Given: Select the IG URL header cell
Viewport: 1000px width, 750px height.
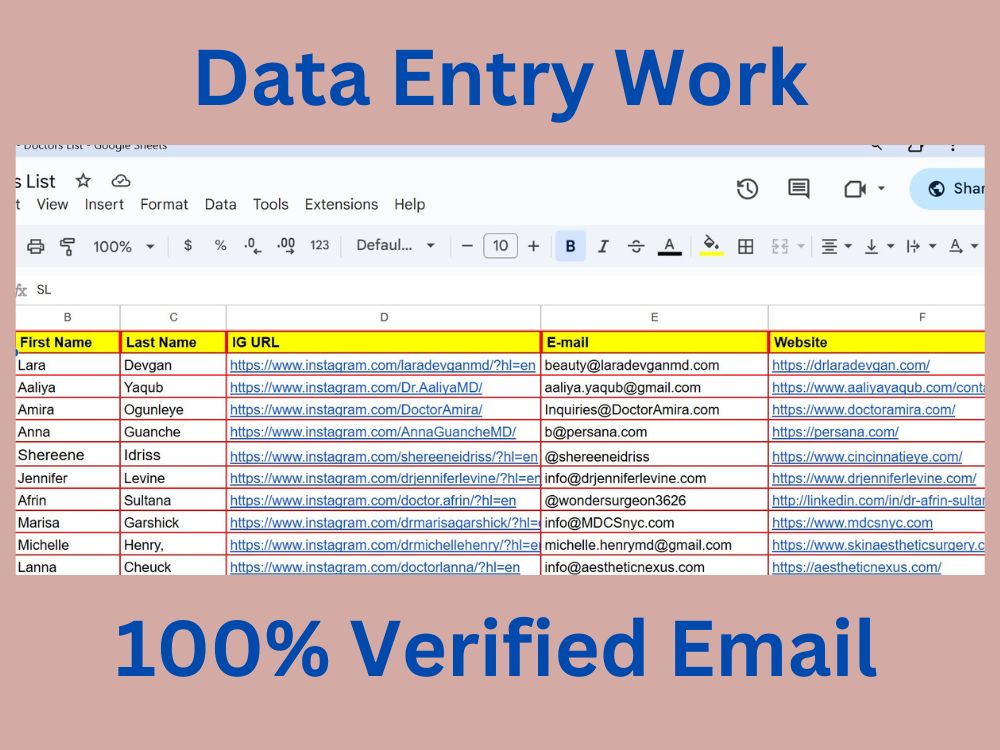Looking at the screenshot, I should pos(383,342).
